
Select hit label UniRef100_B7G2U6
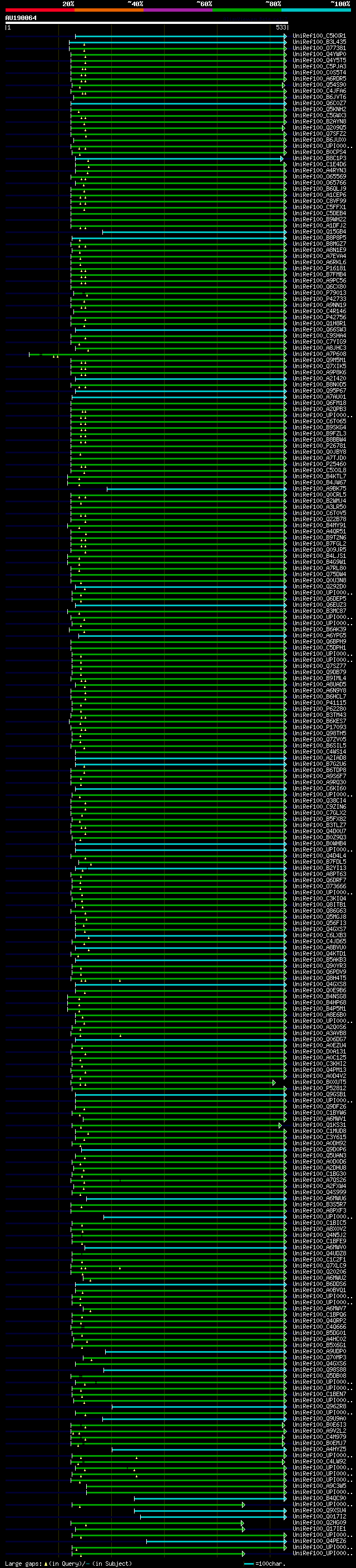[319, 764]
